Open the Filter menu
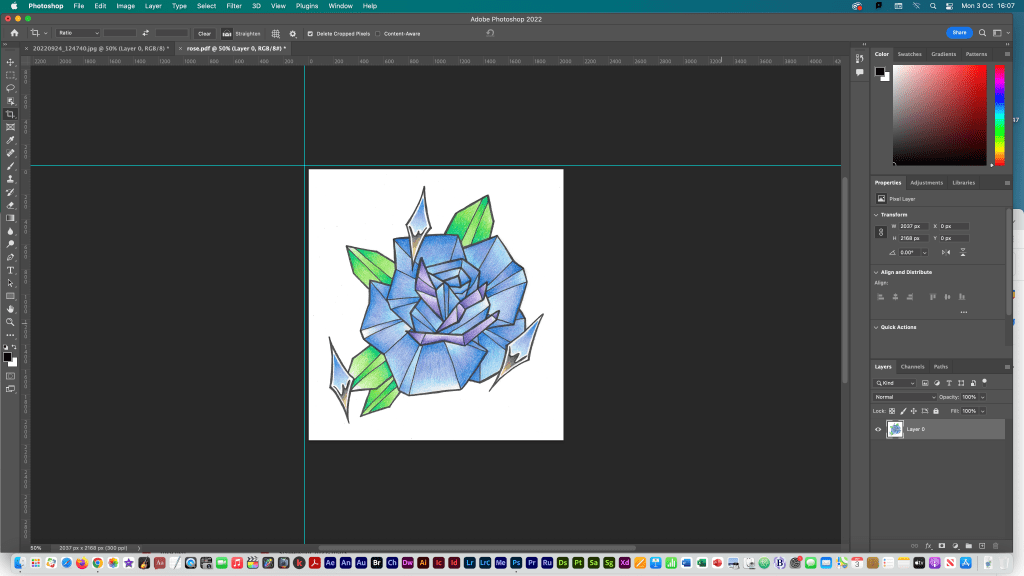The height and width of the screenshot is (576, 1024). click(x=233, y=6)
